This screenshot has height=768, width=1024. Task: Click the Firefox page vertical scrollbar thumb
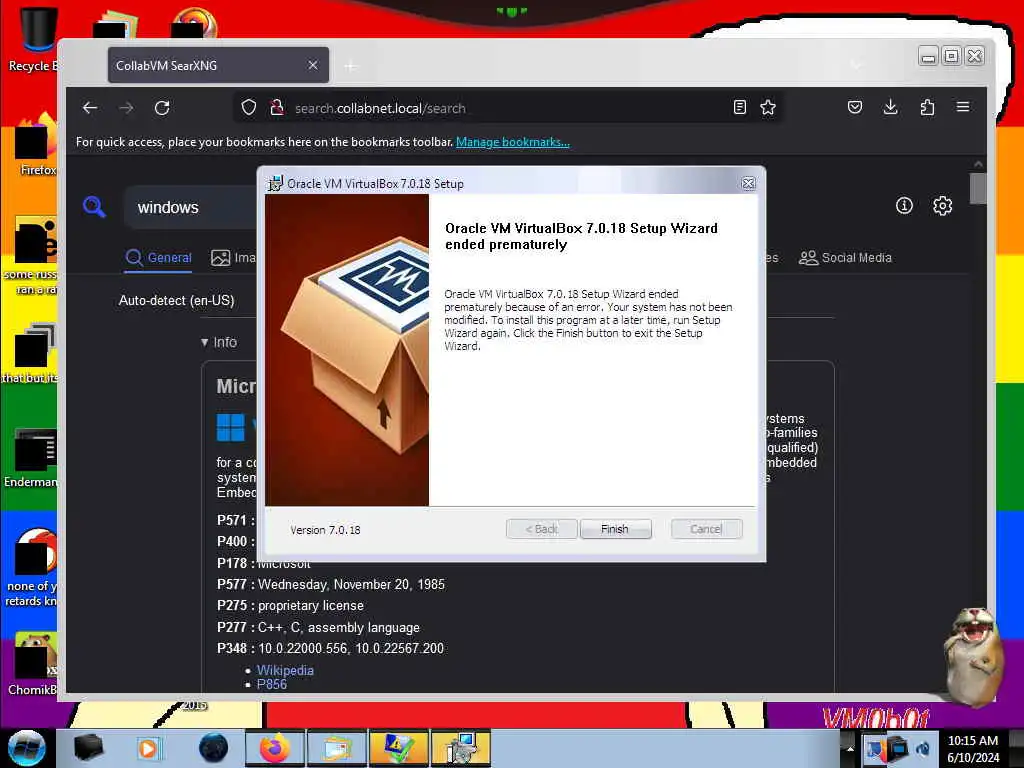[978, 188]
